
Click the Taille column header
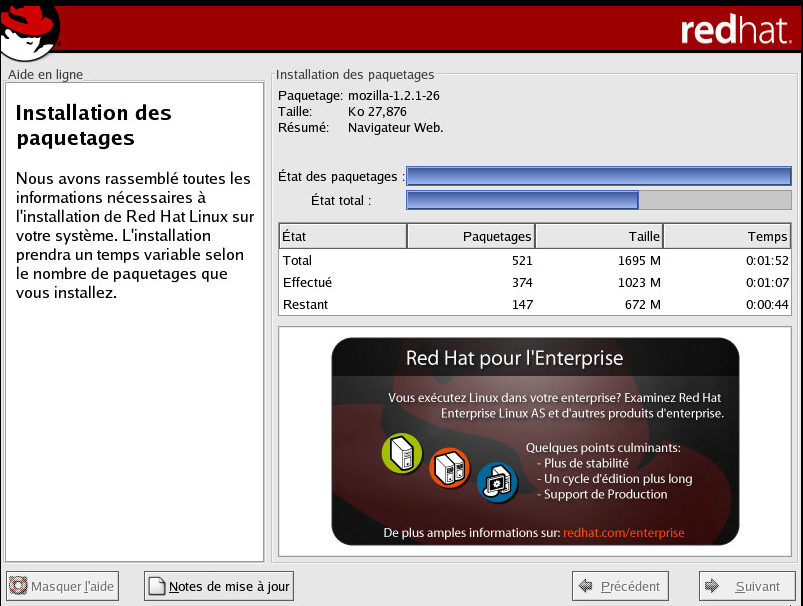599,236
